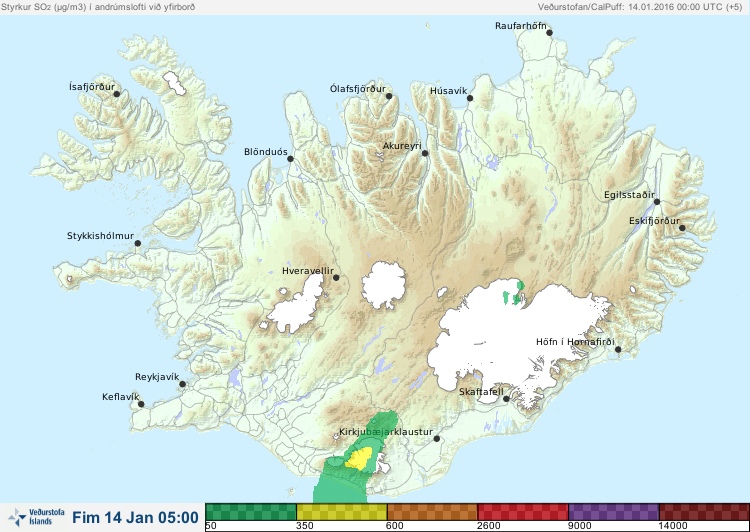750x532 pixels.
Task: Click the Höfn í Hornafirði station dot
Action: click(618, 350)
